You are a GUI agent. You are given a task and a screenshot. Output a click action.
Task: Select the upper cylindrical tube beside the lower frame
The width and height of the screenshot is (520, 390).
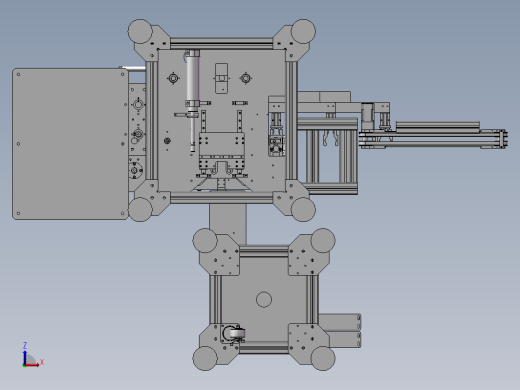pyautogui.click(x=340, y=322)
